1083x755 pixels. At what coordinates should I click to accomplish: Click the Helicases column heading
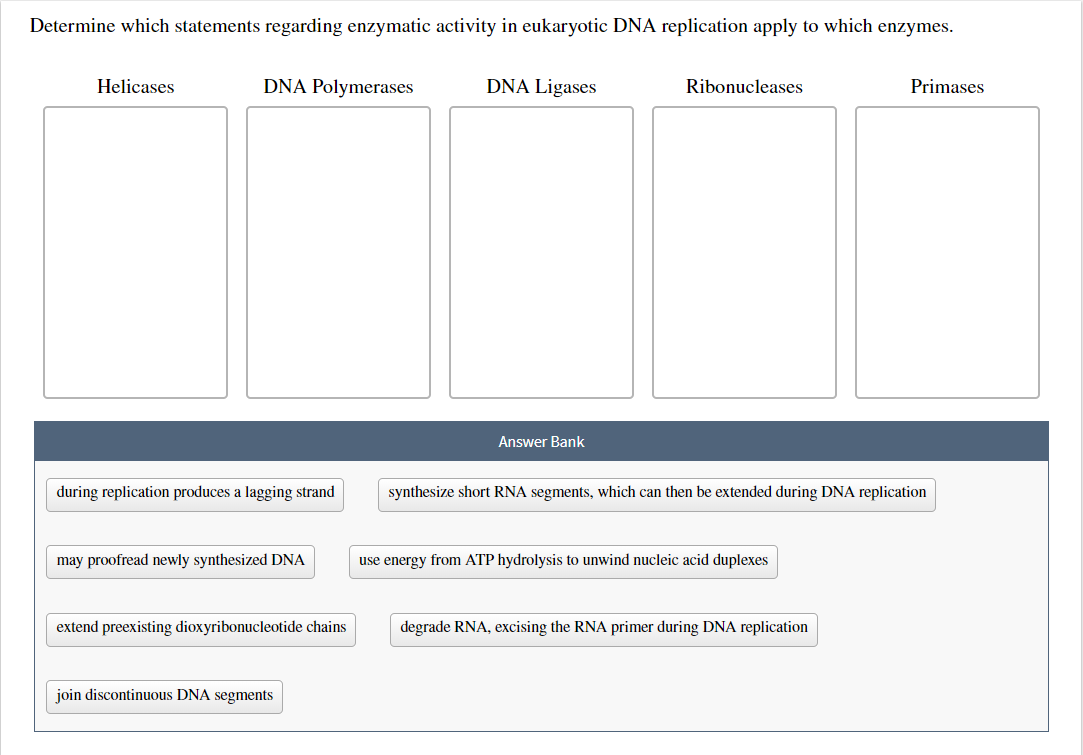pyautogui.click(x=135, y=87)
